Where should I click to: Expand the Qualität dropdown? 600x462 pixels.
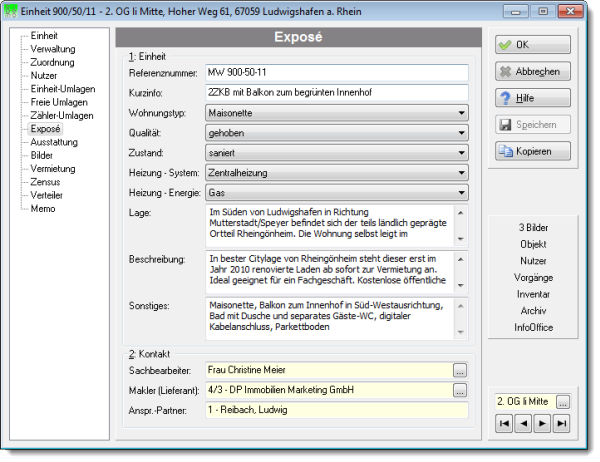point(461,133)
